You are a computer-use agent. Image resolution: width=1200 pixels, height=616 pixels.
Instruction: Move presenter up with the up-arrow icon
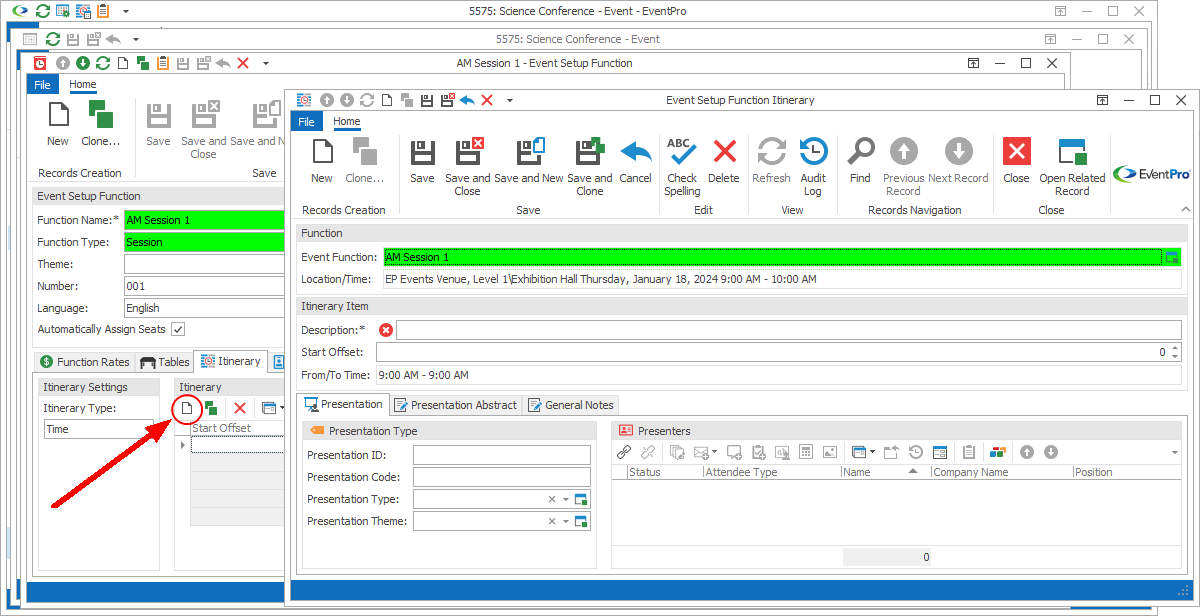point(1027,452)
